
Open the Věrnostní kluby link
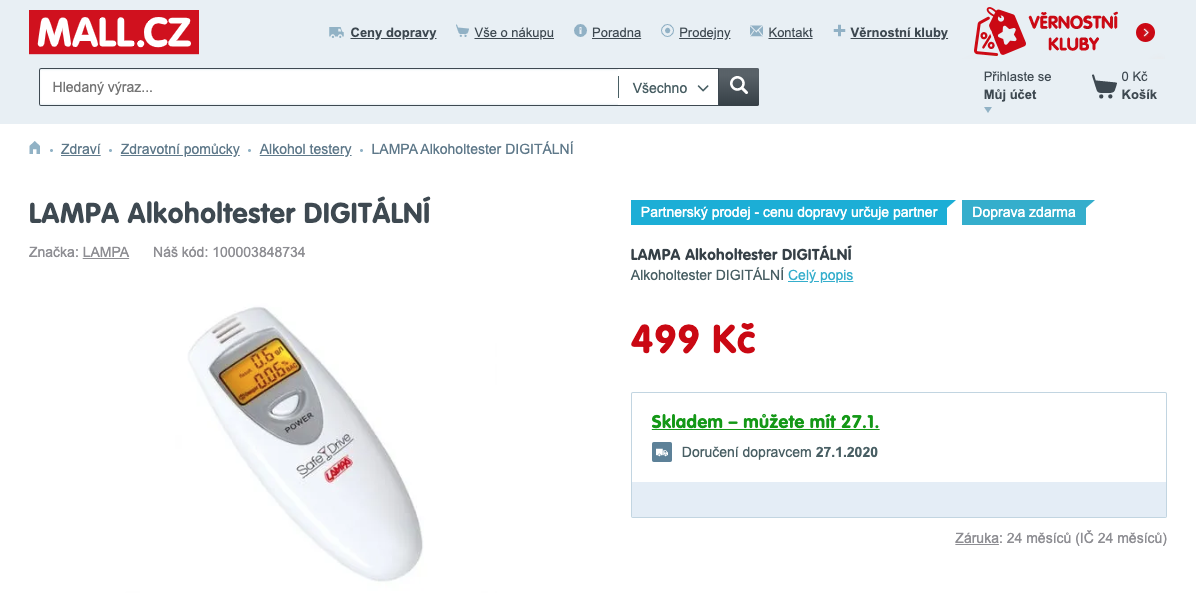click(899, 33)
